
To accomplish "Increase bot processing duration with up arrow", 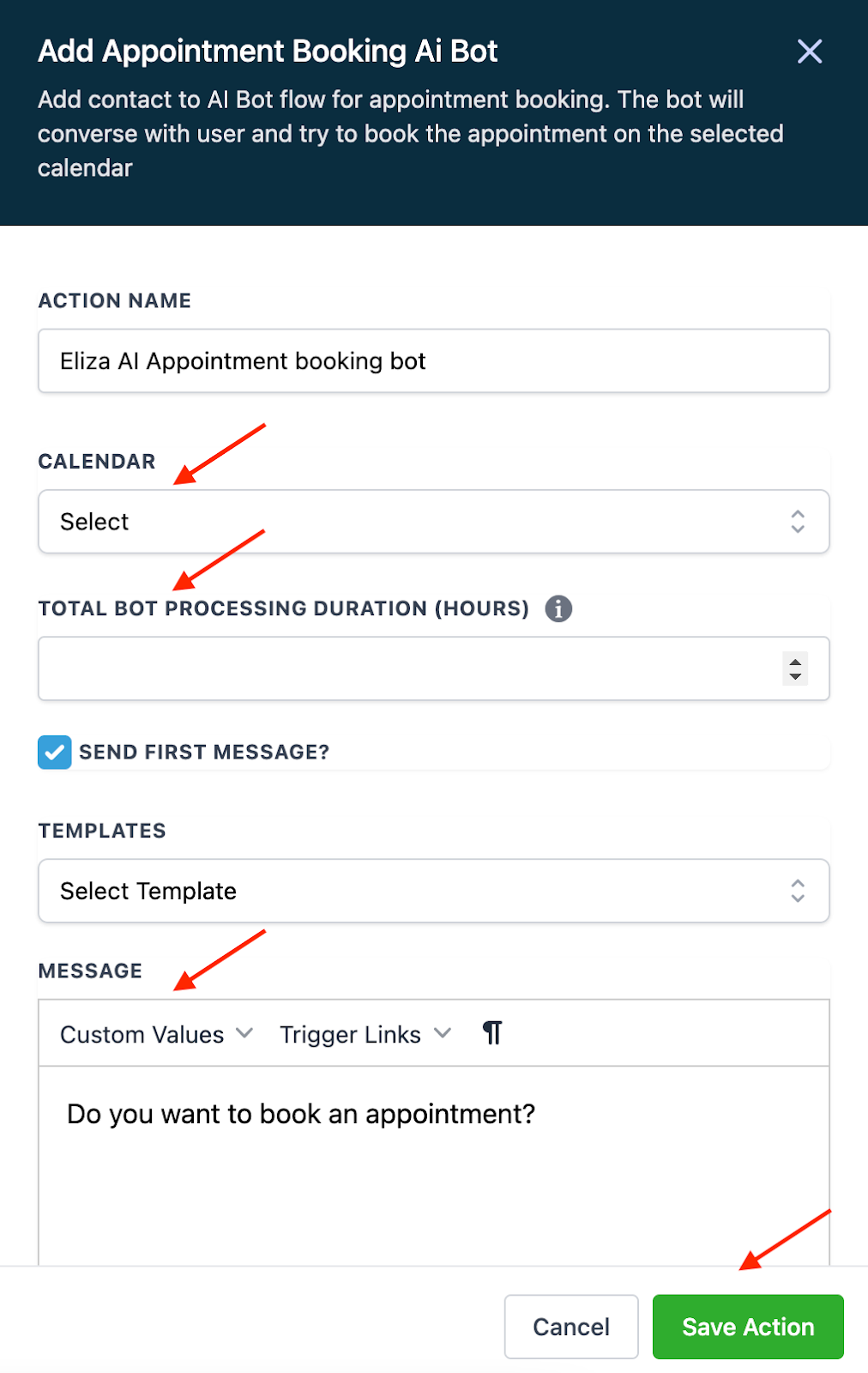I will click(x=796, y=662).
